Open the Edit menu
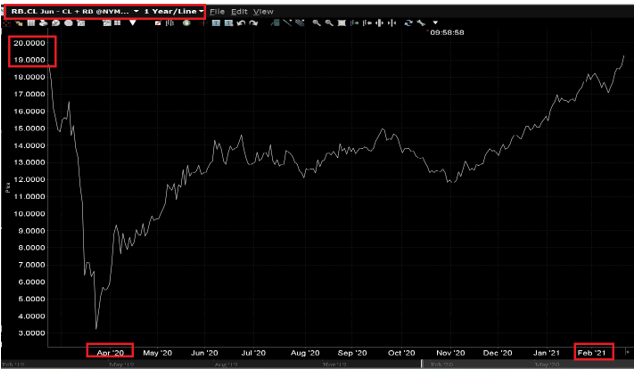 click(x=239, y=12)
